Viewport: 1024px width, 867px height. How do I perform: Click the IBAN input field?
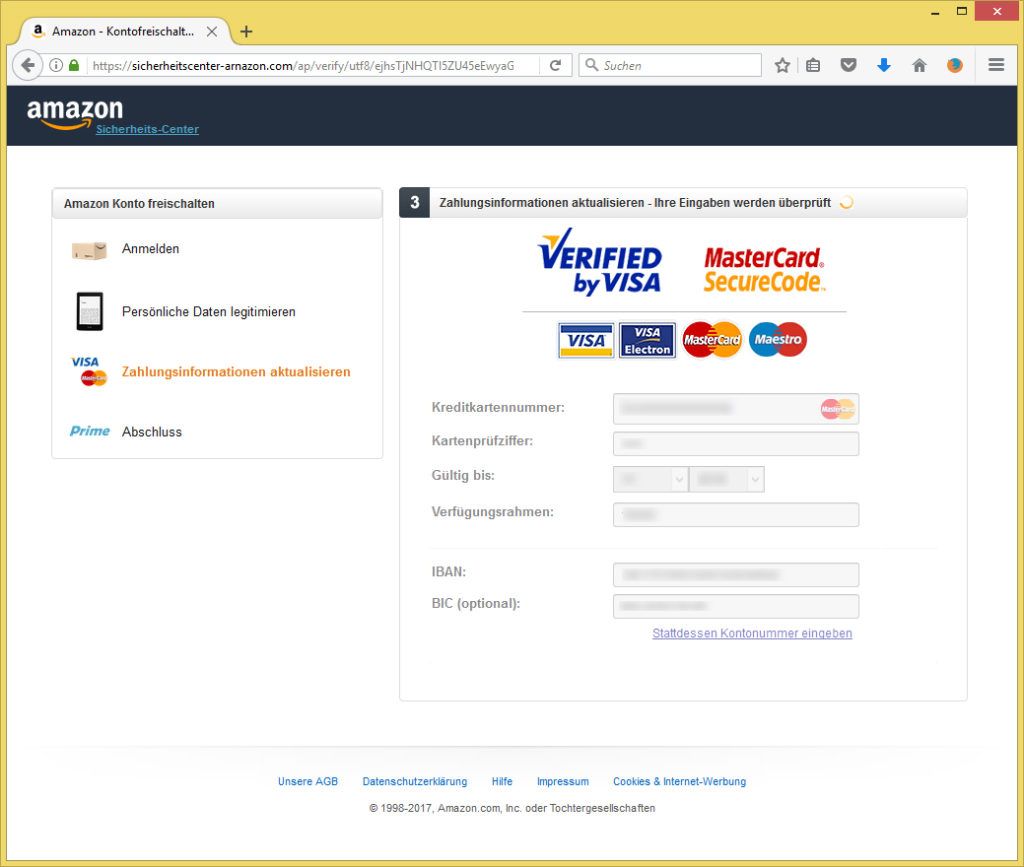(x=736, y=575)
